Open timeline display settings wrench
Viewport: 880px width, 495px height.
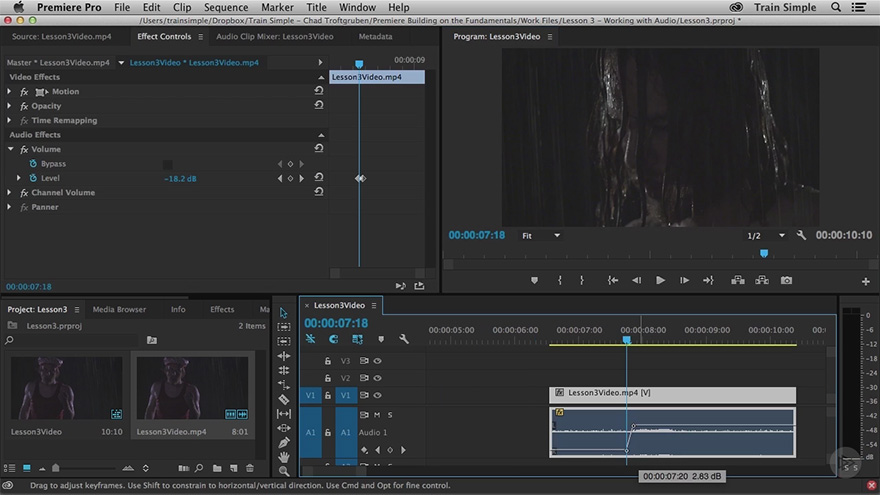(404, 339)
